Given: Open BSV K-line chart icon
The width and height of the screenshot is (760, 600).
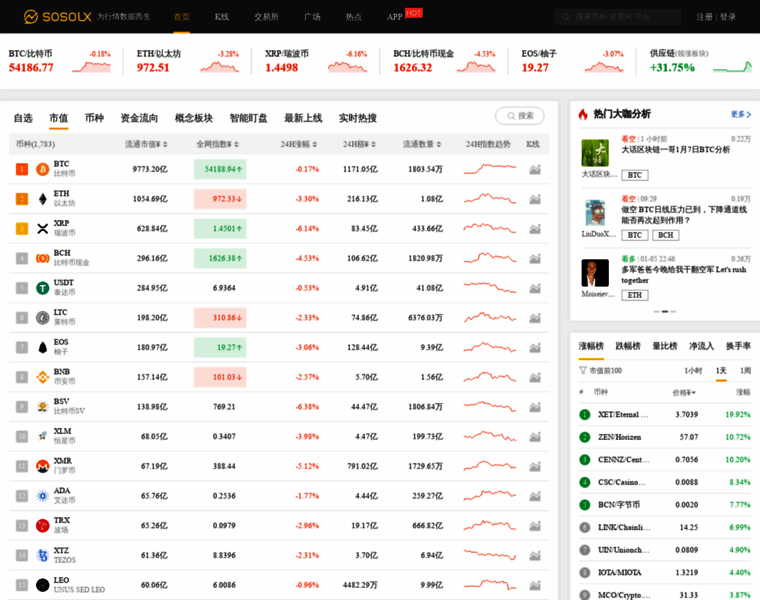Looking at the screenshot, I should tap(535, 407).
